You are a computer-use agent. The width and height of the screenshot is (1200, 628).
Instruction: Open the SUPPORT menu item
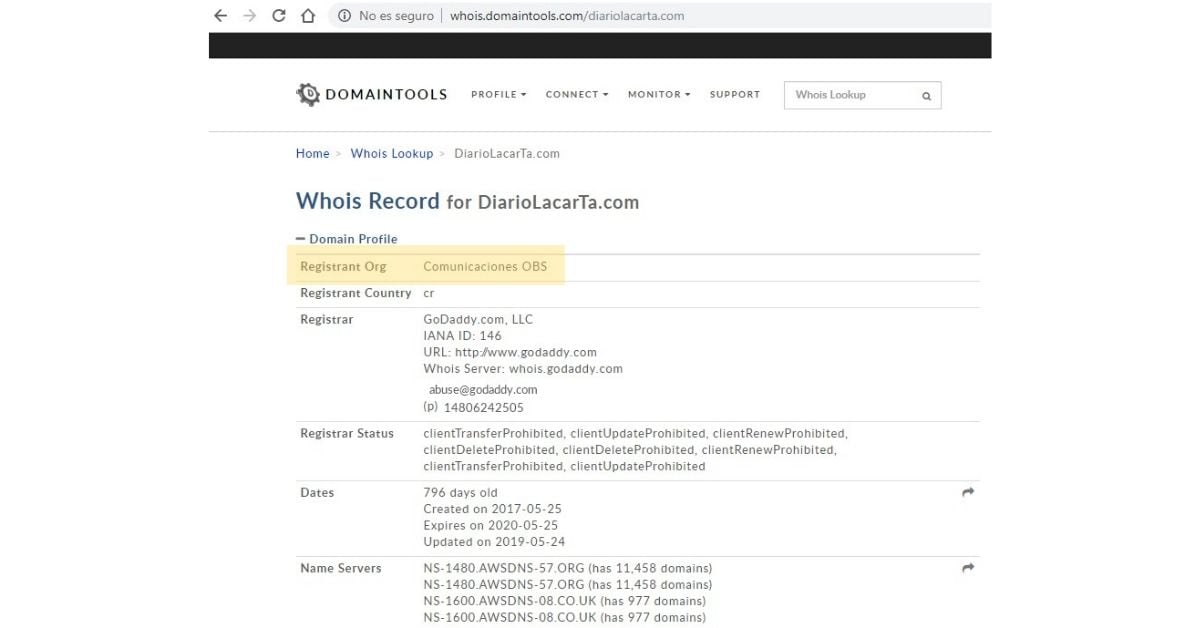(x=734, y=95)
